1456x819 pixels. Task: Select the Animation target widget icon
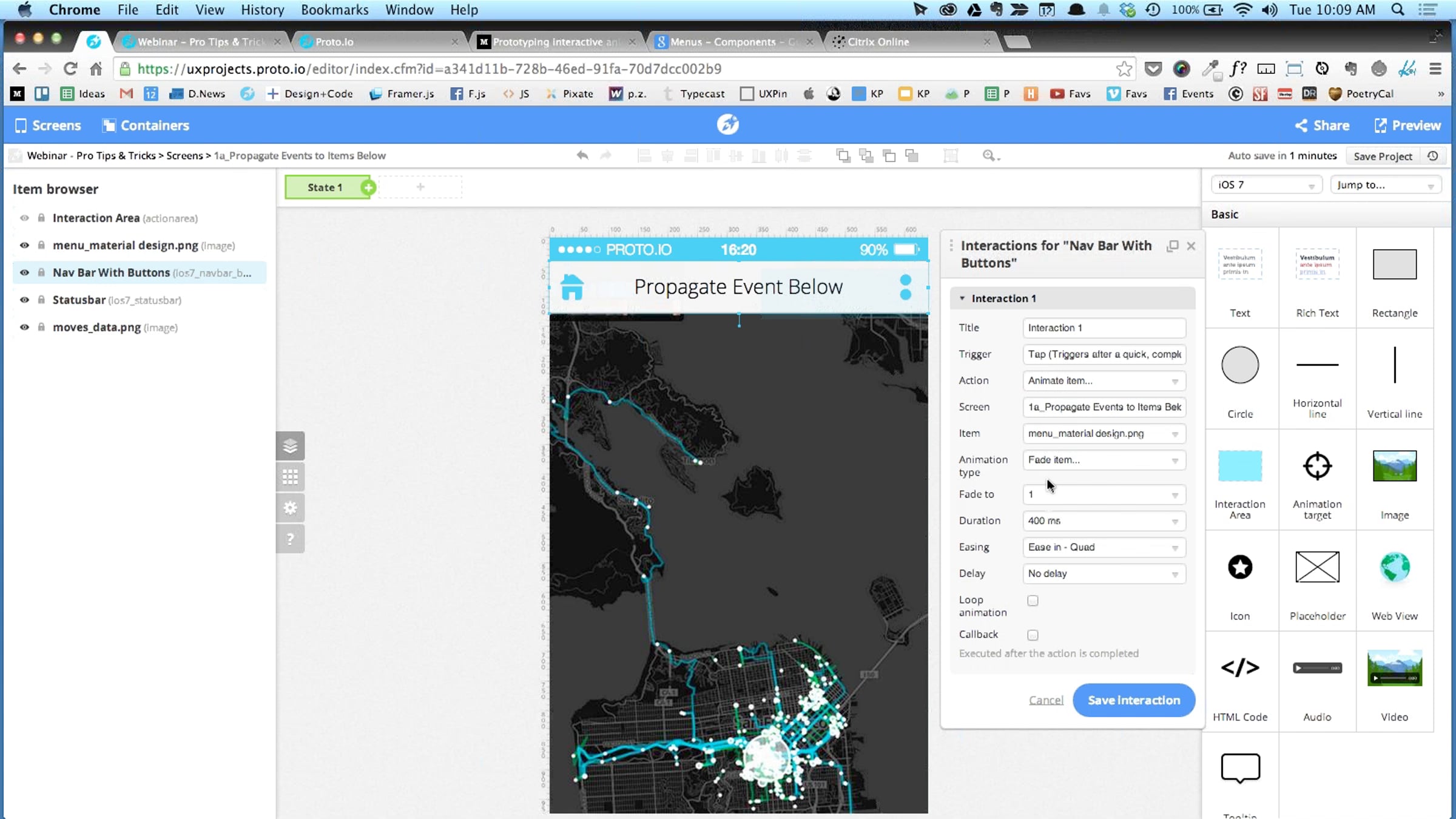(1317, 466)
